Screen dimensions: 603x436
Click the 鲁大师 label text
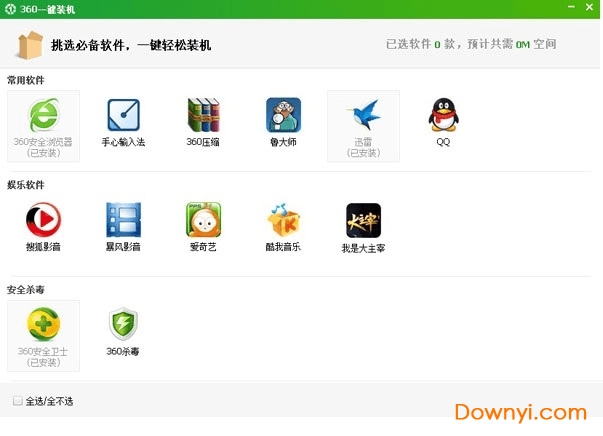tap(283, 142)
